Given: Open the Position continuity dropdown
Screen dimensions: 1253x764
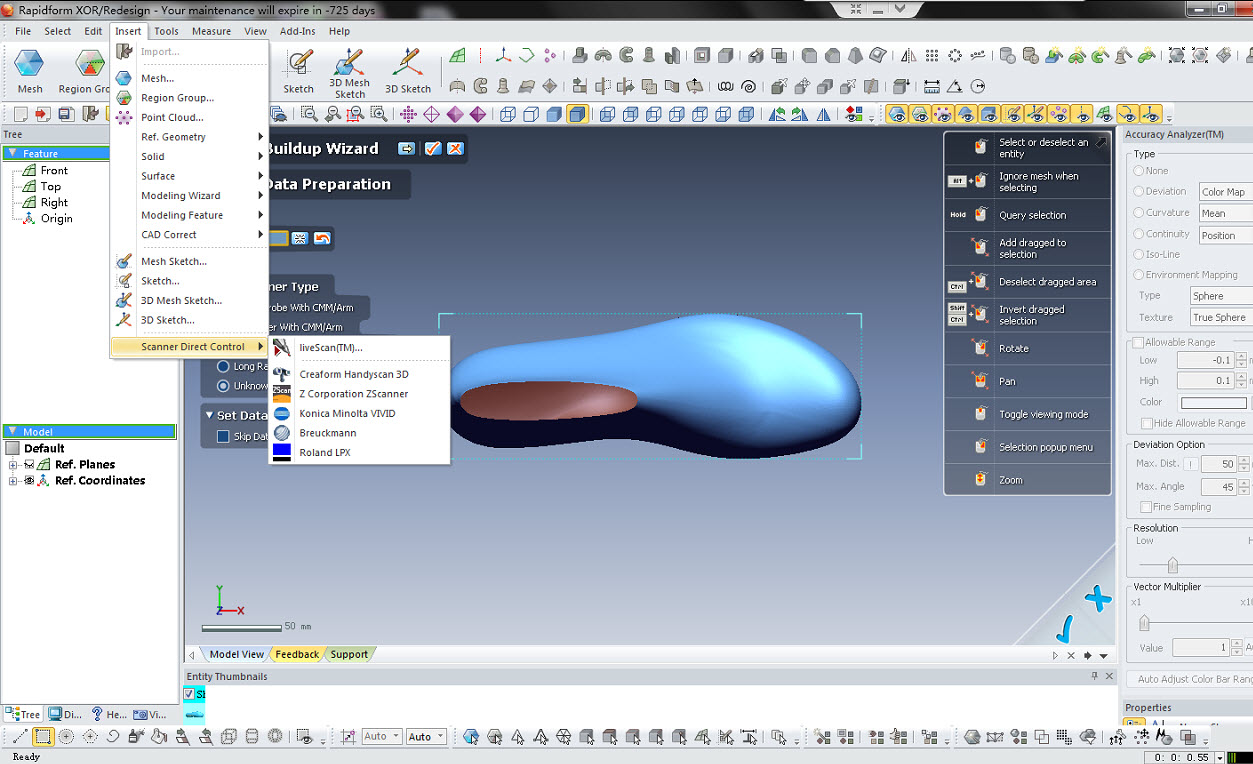Looking at the screenshot, I should point(1225,236).
